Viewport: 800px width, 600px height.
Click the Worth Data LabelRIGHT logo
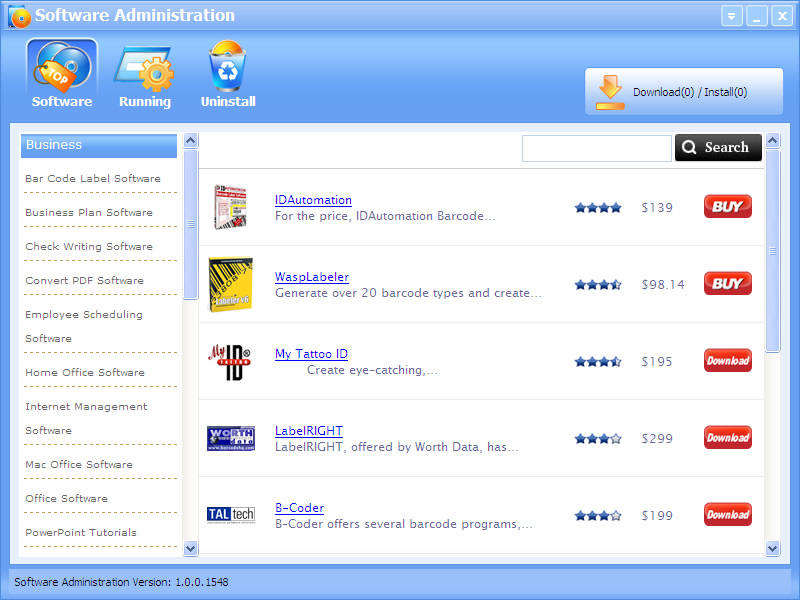pyautogui.click(x=231, y=439)
